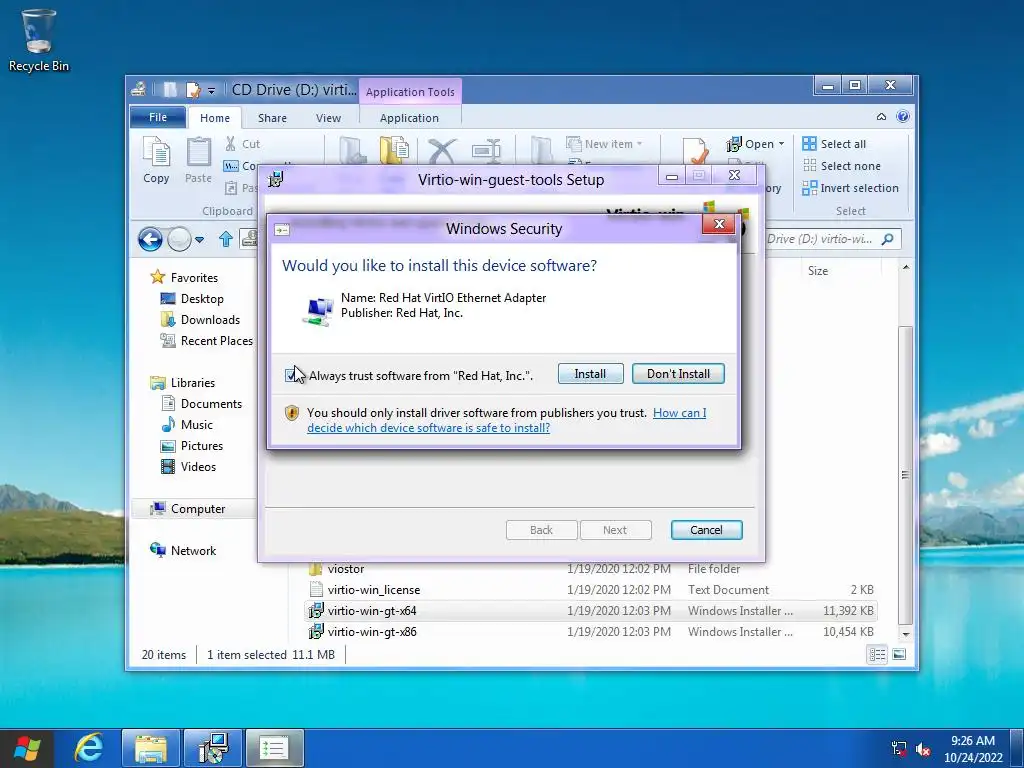Open the Recycle Bin on desktop
1024x768 pixels.
(38, 40)
